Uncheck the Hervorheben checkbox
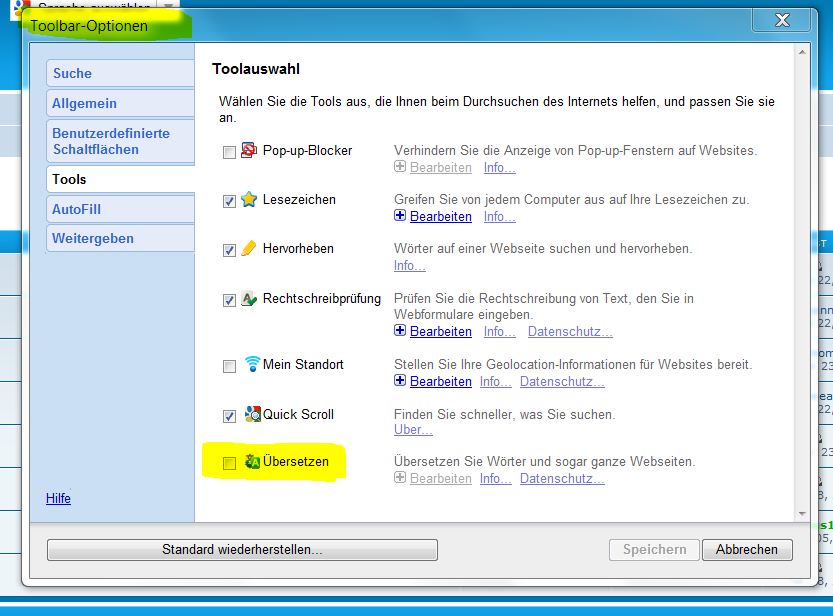Screen dimensions: 833x616 [x=229, y=250]
